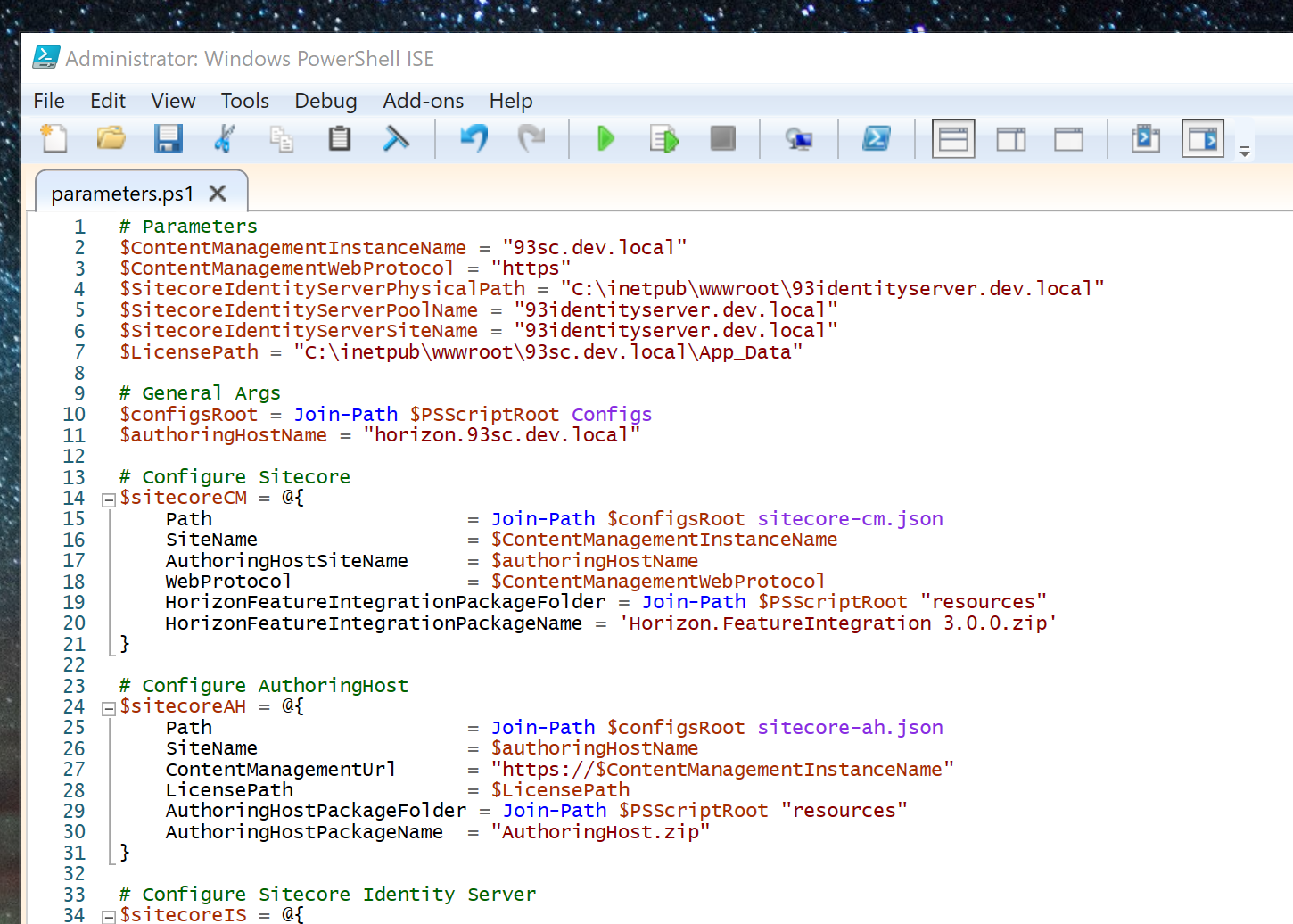
Task: Undo the last edit
Action: pyautogui.click(x=474, y=138)
